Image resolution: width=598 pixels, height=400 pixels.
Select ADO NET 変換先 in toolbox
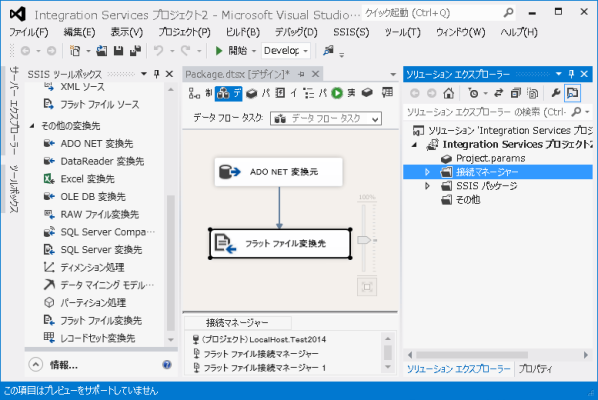(97, 143)
